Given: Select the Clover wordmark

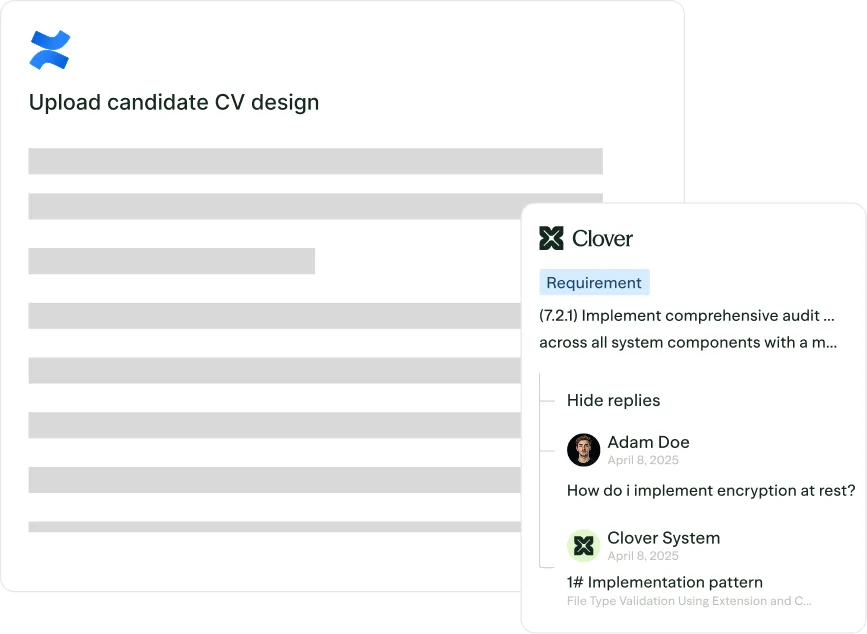Looking at the screenshot, I should (x=604, y=239).
